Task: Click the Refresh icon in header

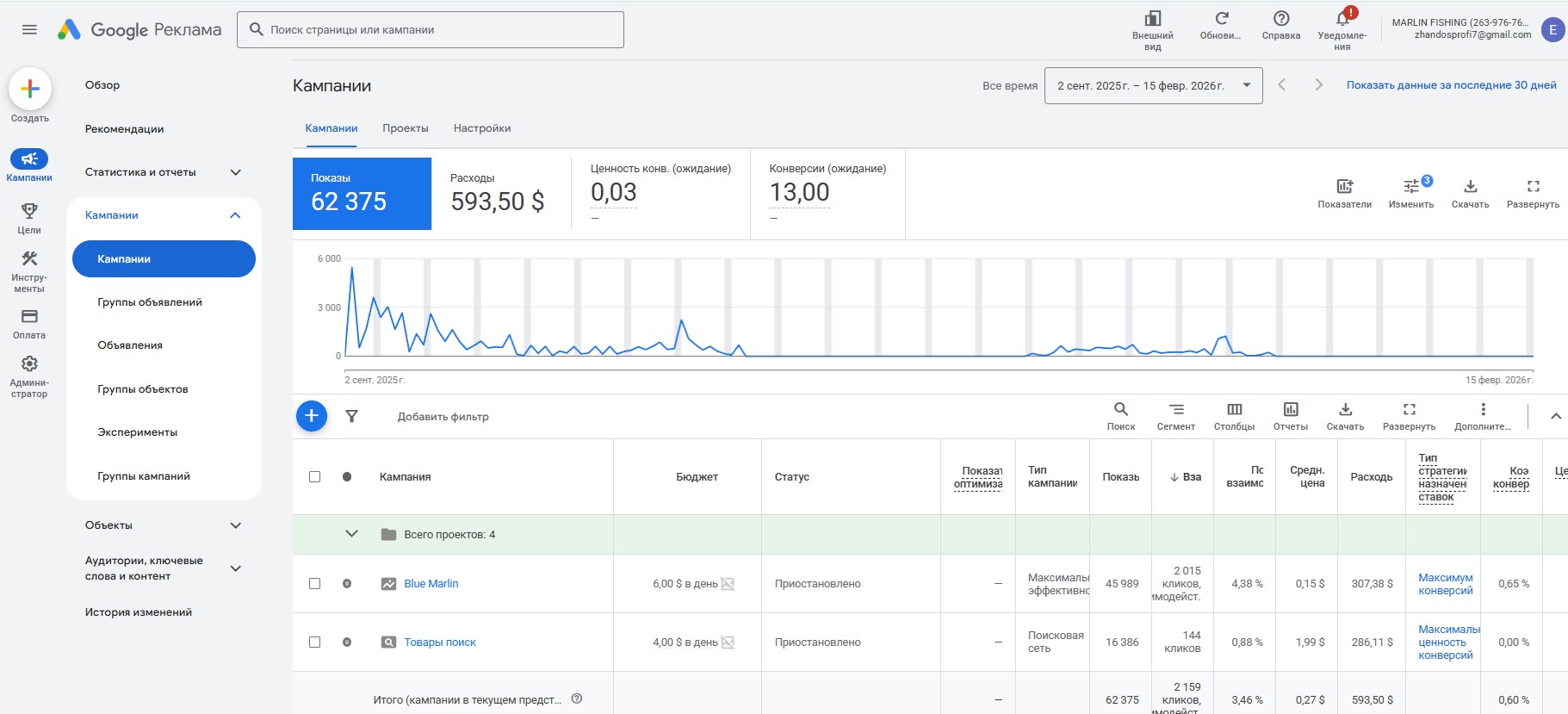Action: pos(1221,19)
